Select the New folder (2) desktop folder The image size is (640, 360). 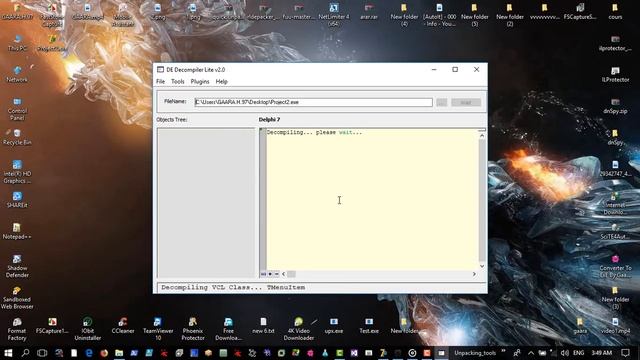510,15
